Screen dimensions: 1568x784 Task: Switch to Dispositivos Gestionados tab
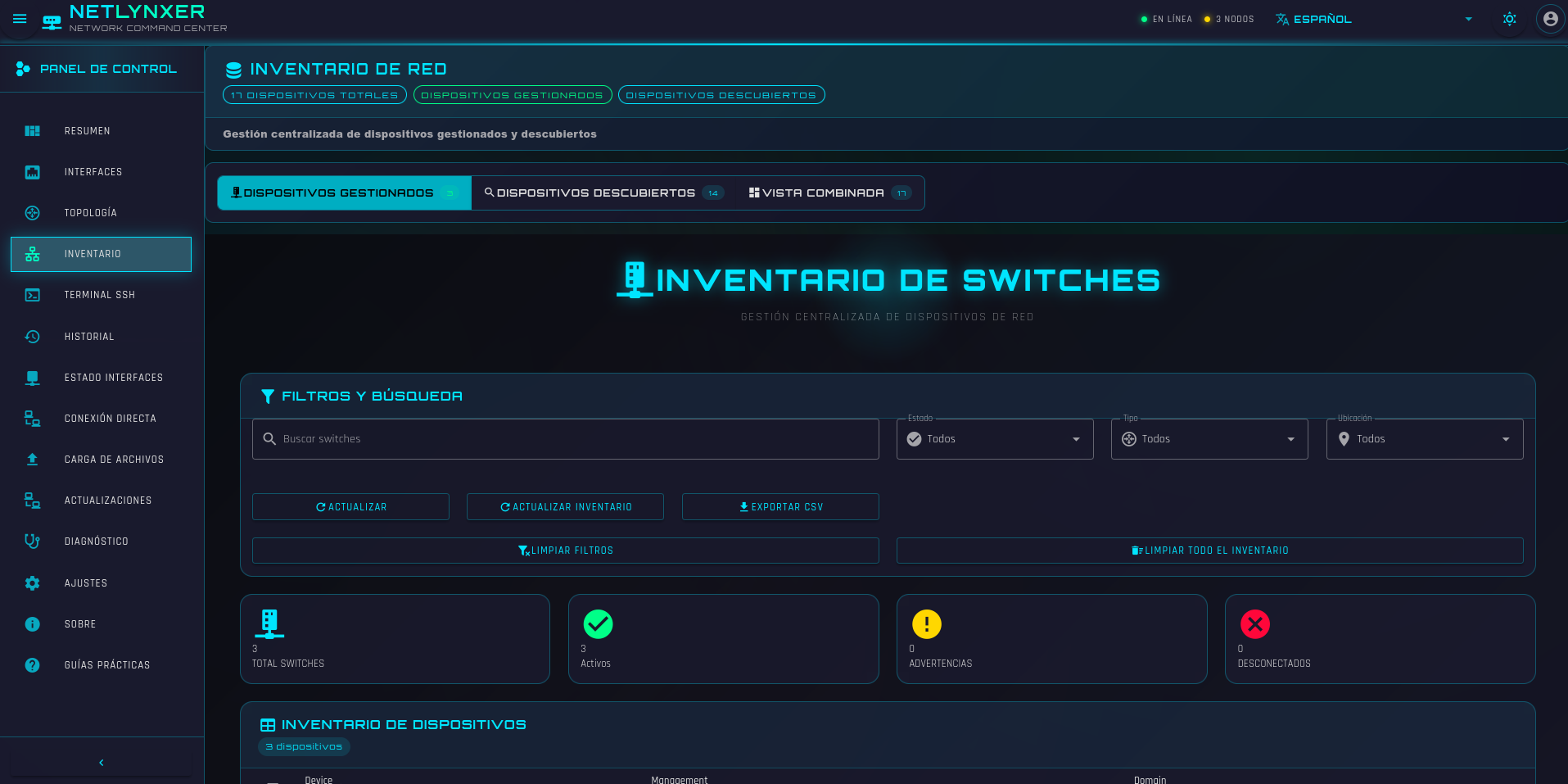pos(344,193)
